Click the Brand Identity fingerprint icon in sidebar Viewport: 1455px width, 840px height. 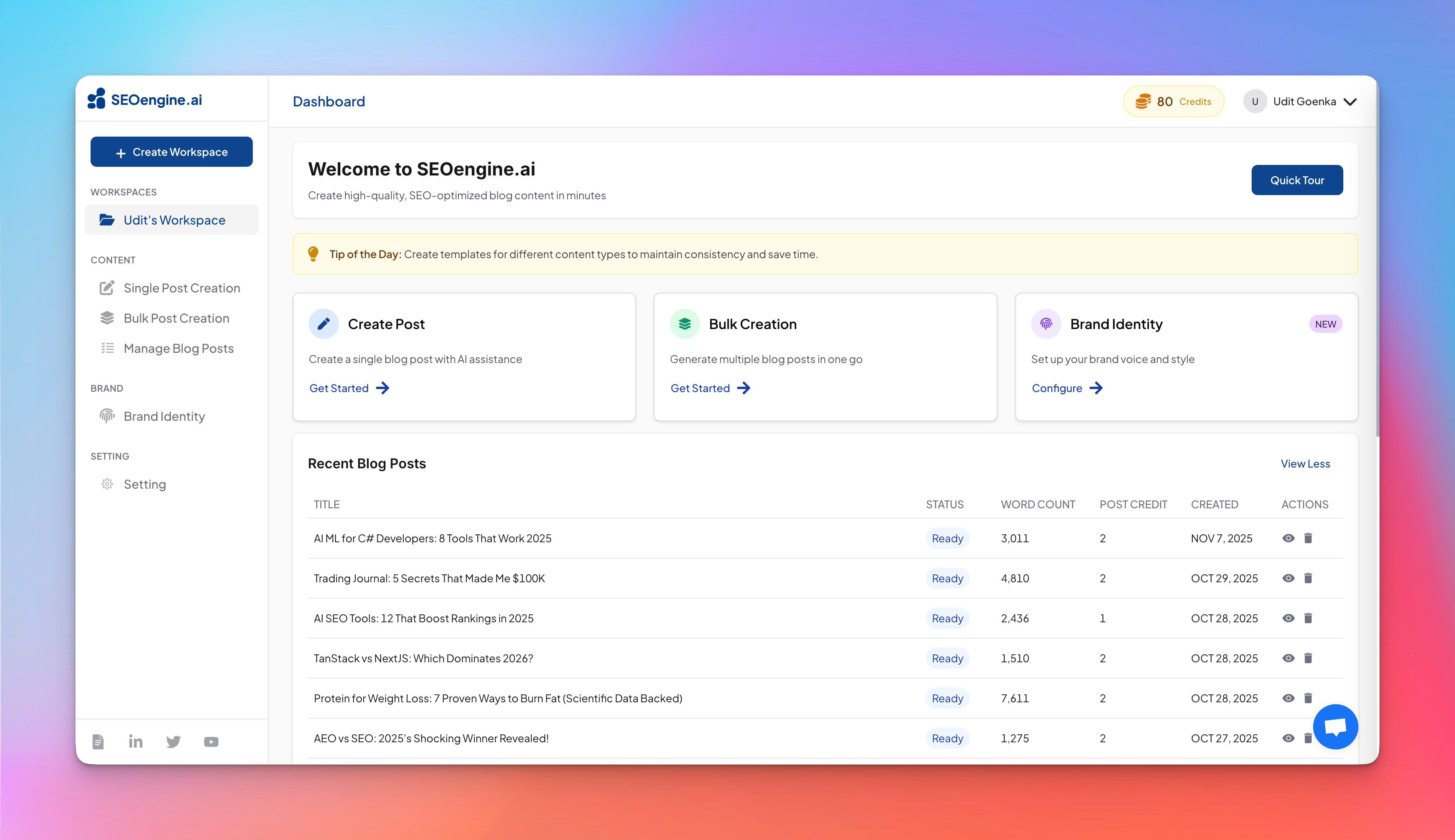tap(107, 416)
